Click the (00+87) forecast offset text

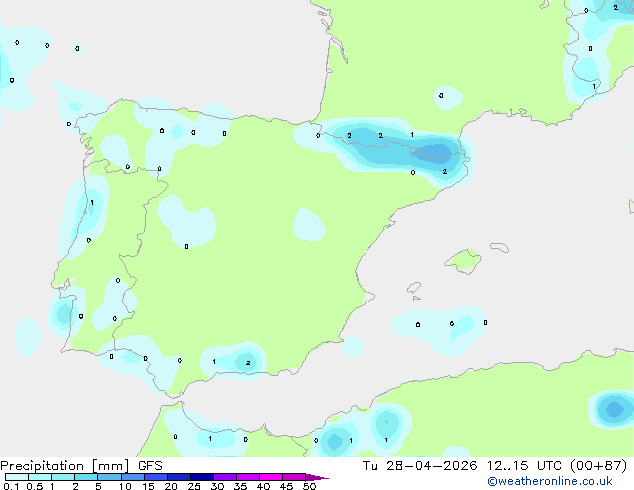(598, 466)
